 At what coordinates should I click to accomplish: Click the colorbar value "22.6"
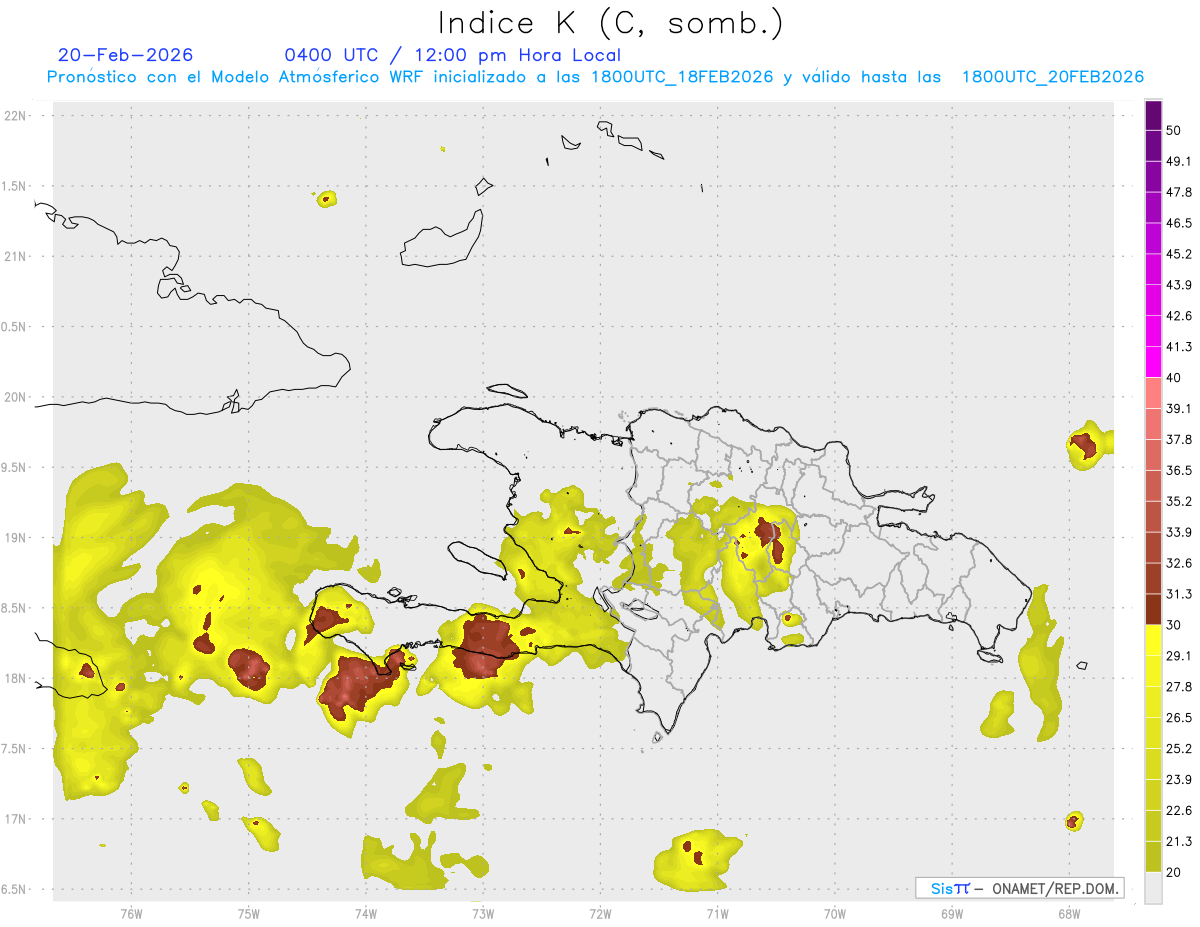click(x=1179, y=811)
